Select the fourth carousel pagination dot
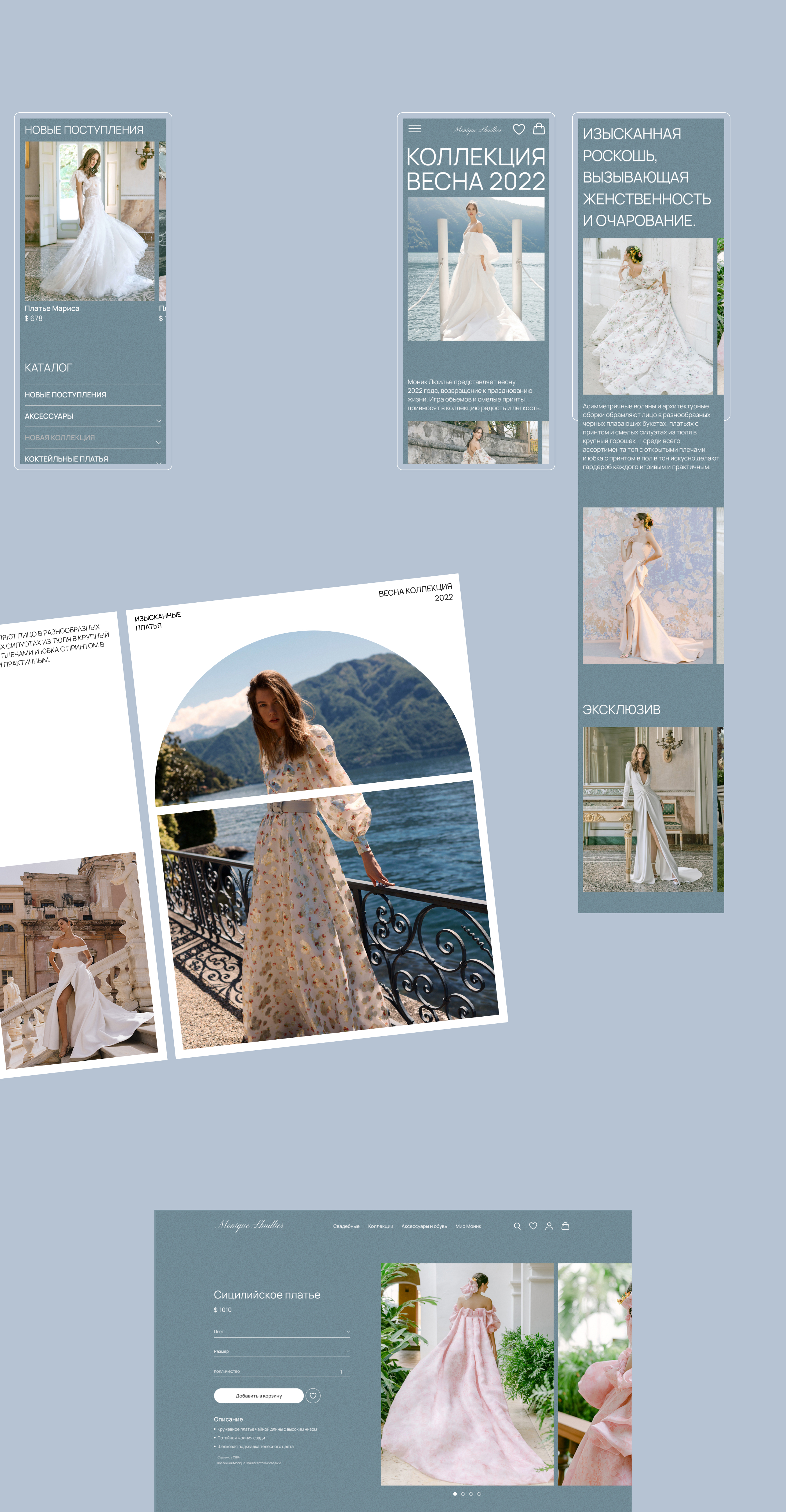The image size is (786, 1512). coord(479,1494)
